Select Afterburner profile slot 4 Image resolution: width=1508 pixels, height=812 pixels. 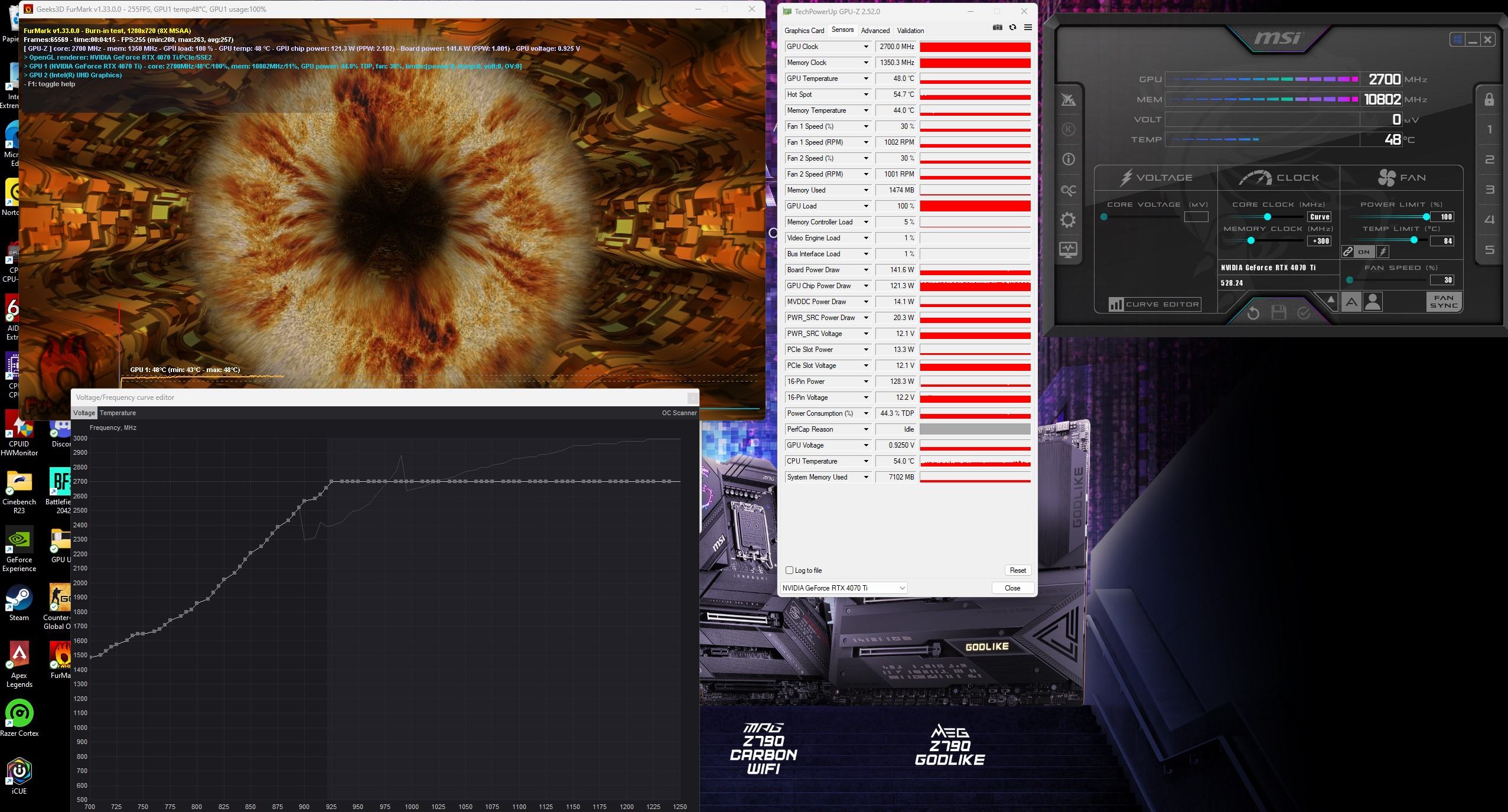(1489, 220)
